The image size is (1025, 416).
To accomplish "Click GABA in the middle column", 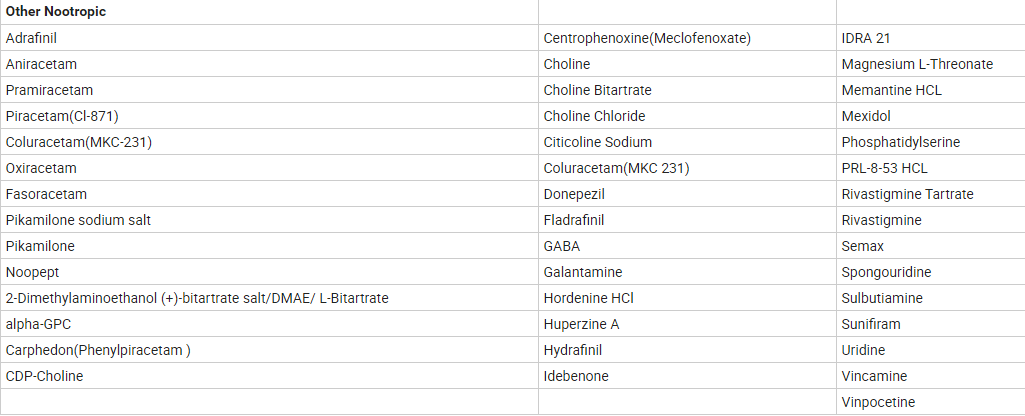I will 562,246.
